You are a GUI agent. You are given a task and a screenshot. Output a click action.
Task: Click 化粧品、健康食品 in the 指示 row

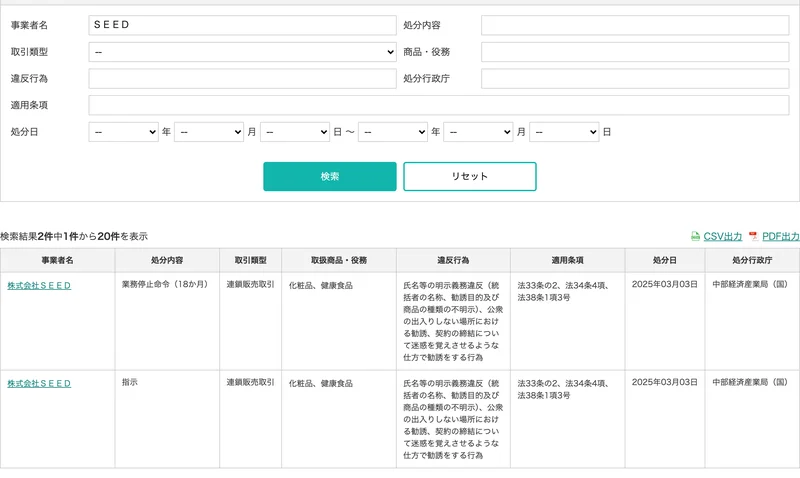320,383
